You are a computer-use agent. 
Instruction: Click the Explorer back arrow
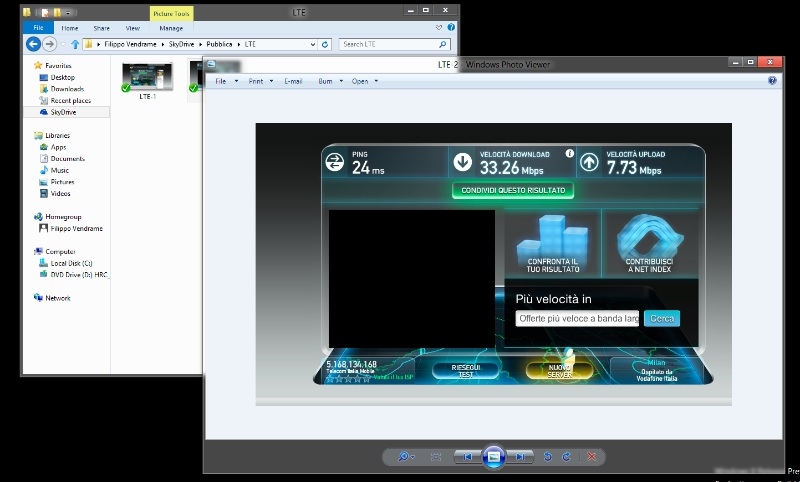33,44
